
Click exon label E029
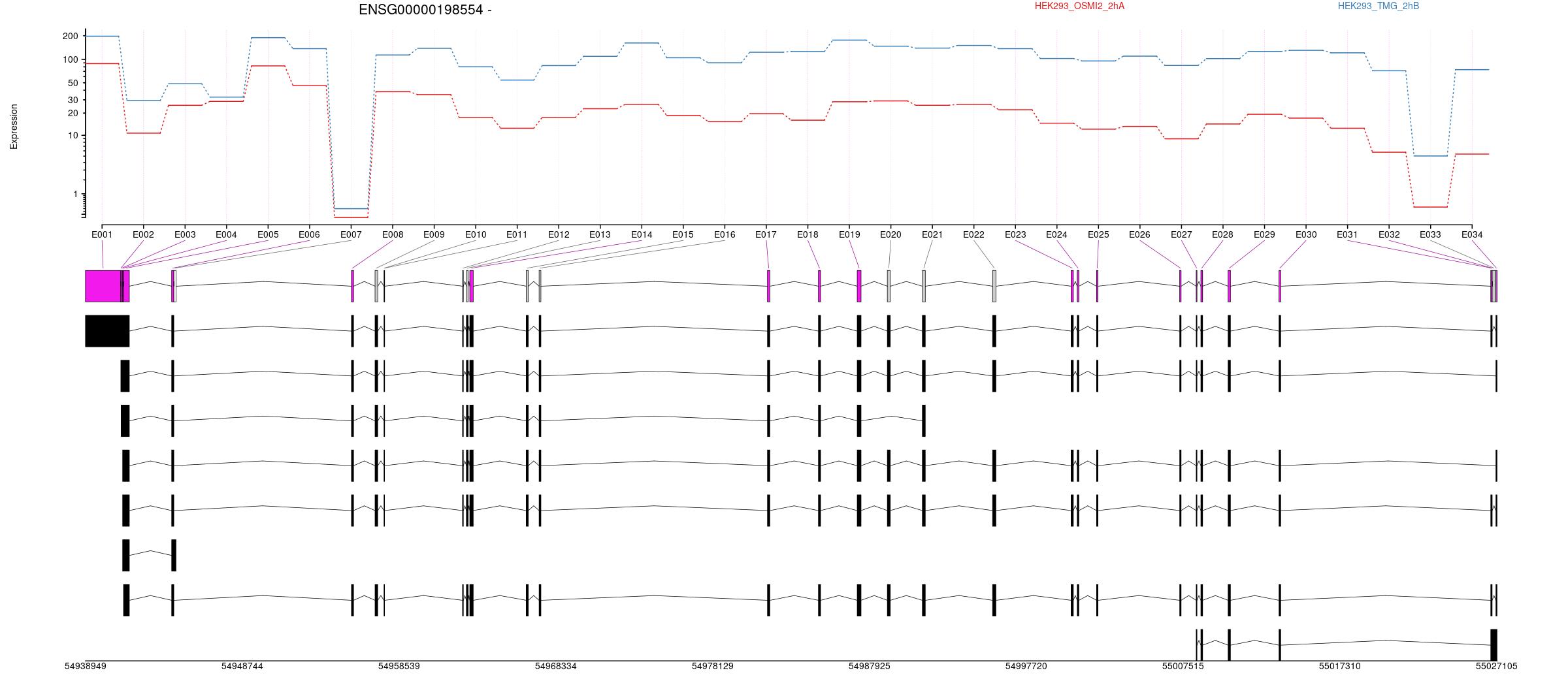pos(1264,234)
